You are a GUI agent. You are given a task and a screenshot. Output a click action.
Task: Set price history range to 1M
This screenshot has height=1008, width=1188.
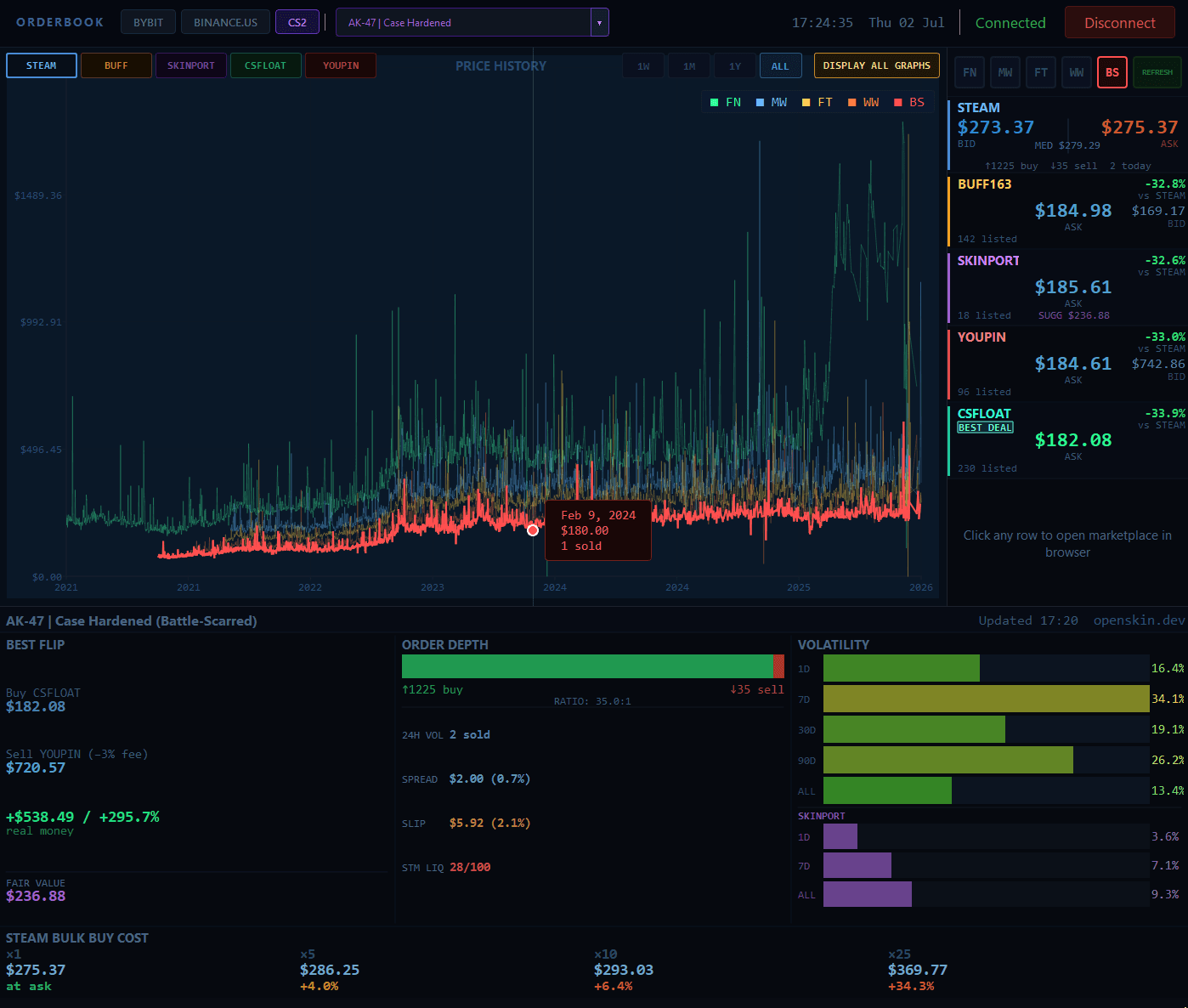[689, 66]
